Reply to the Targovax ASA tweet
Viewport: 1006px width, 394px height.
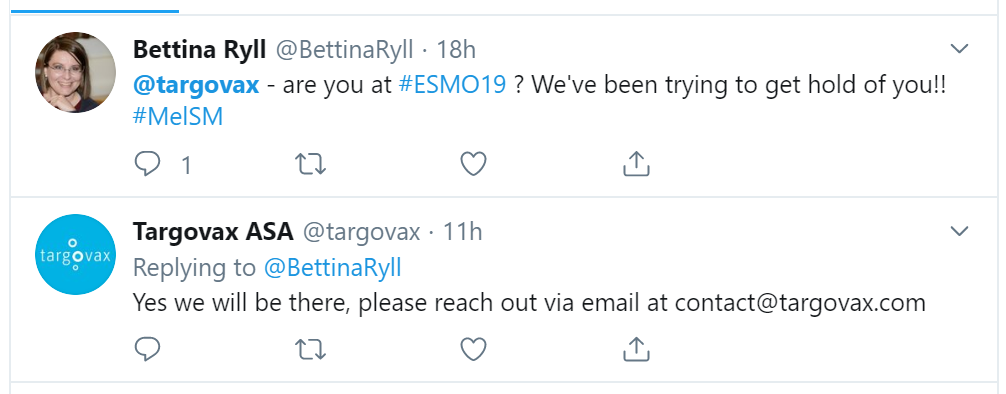tap(148, 349)
